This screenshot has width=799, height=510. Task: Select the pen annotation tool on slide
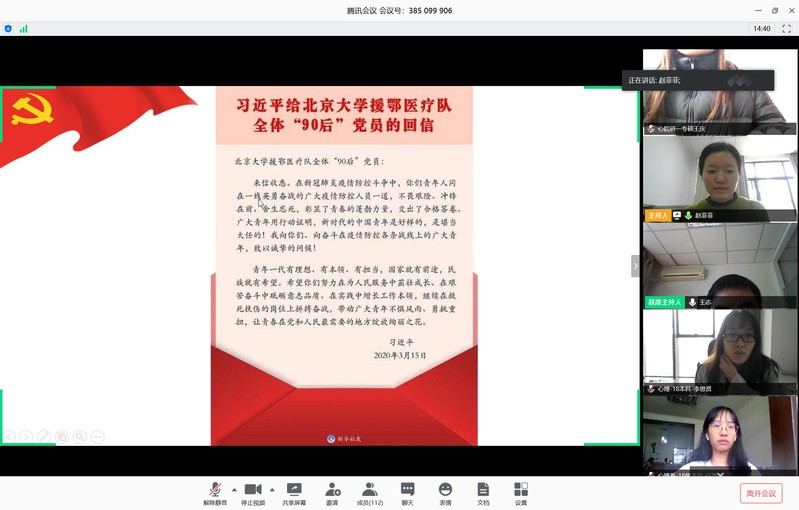coord(44,436)
